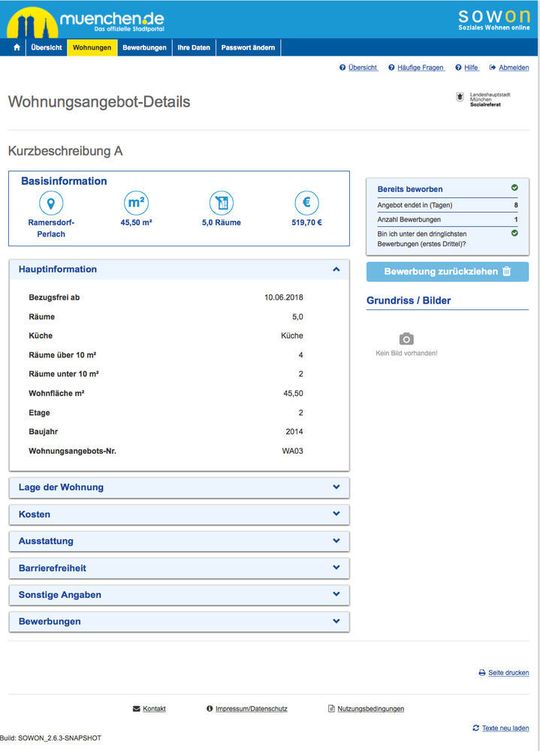Open the Wohnungen tab
The image size is (540, 751).
click(x=92, y=47)
